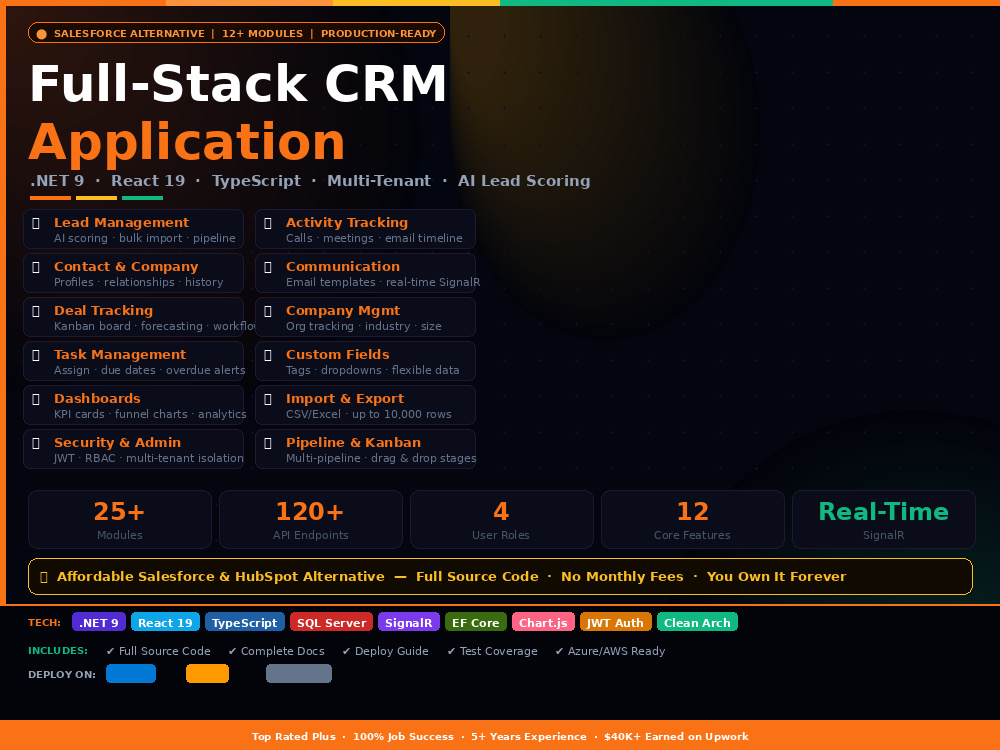Click 'Assign · due dates · overdue alerts' text
1000x750 pixels.
[149, 371]
